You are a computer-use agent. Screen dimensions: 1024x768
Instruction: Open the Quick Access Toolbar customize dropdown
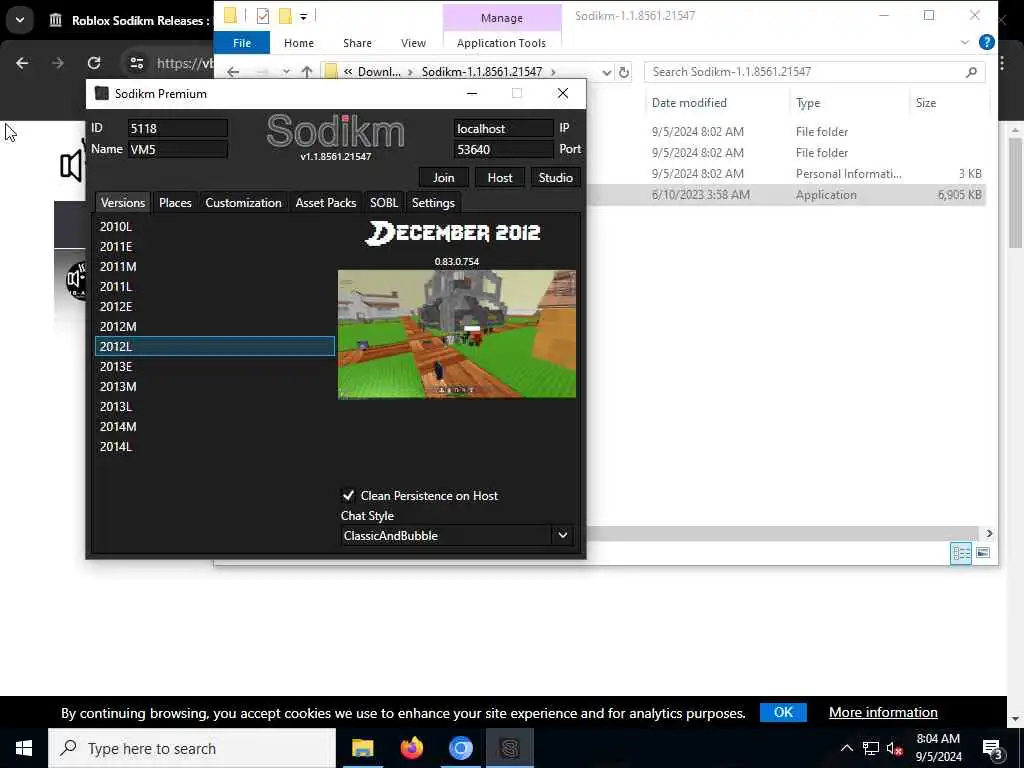[x=304, y=16]
